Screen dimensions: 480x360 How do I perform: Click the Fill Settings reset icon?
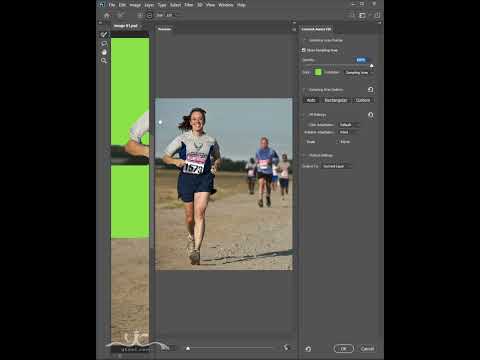(371, 115)
